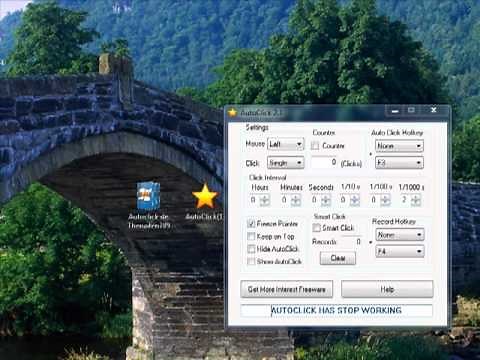The image size is (480, 360).
Task: Enable the Counter checkbox
Action: (315, 146)
